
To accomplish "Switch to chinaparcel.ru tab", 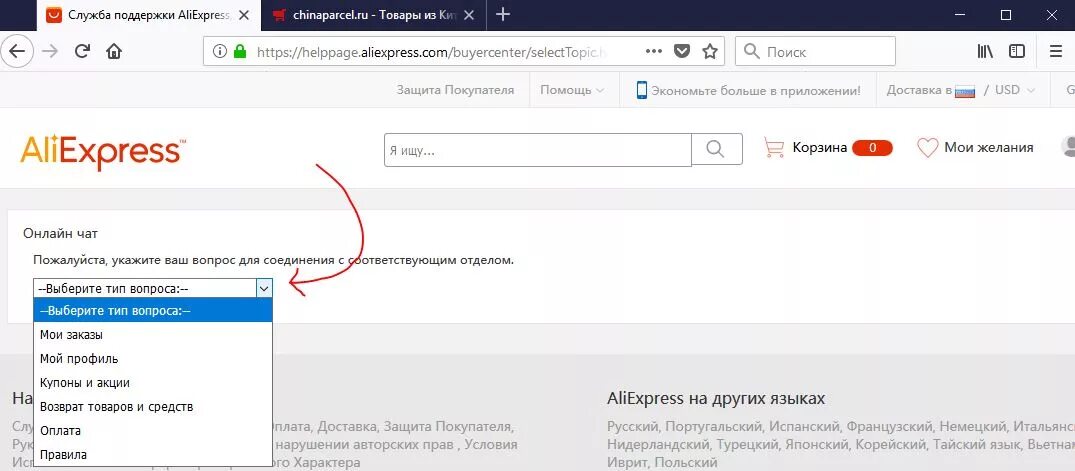I will point(374,15).
